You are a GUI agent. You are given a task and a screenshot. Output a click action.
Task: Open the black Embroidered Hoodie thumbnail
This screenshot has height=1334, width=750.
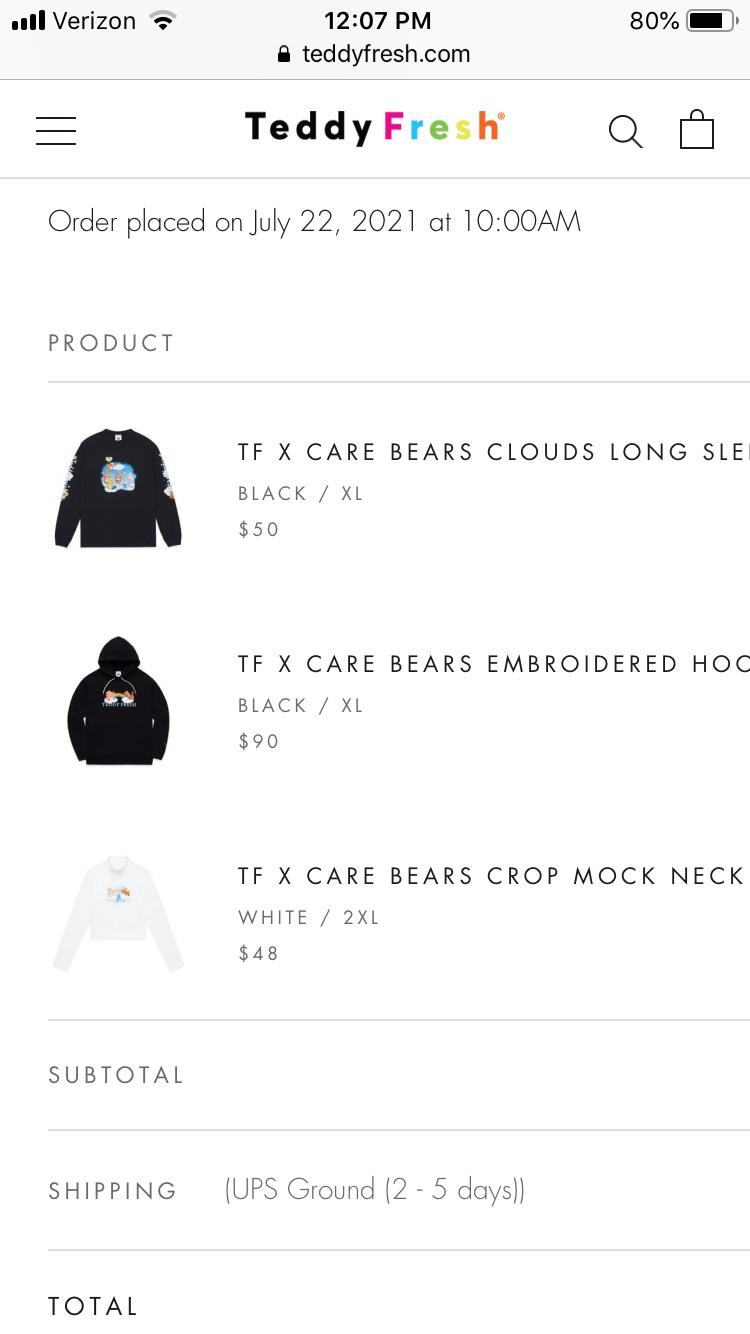tap(118, 701)
